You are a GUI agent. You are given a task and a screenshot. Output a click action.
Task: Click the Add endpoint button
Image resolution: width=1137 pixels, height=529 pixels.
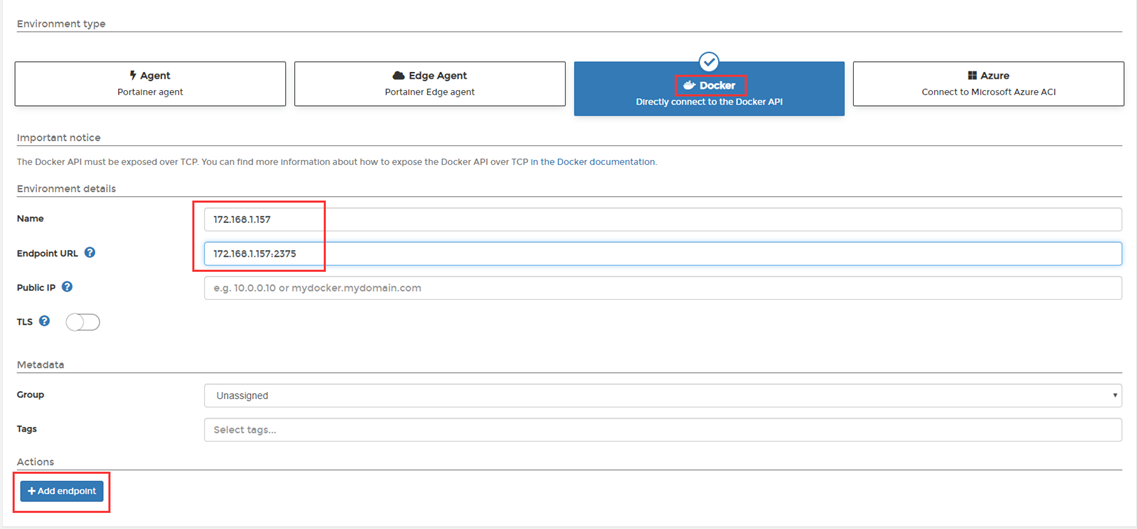coord(62,491)
